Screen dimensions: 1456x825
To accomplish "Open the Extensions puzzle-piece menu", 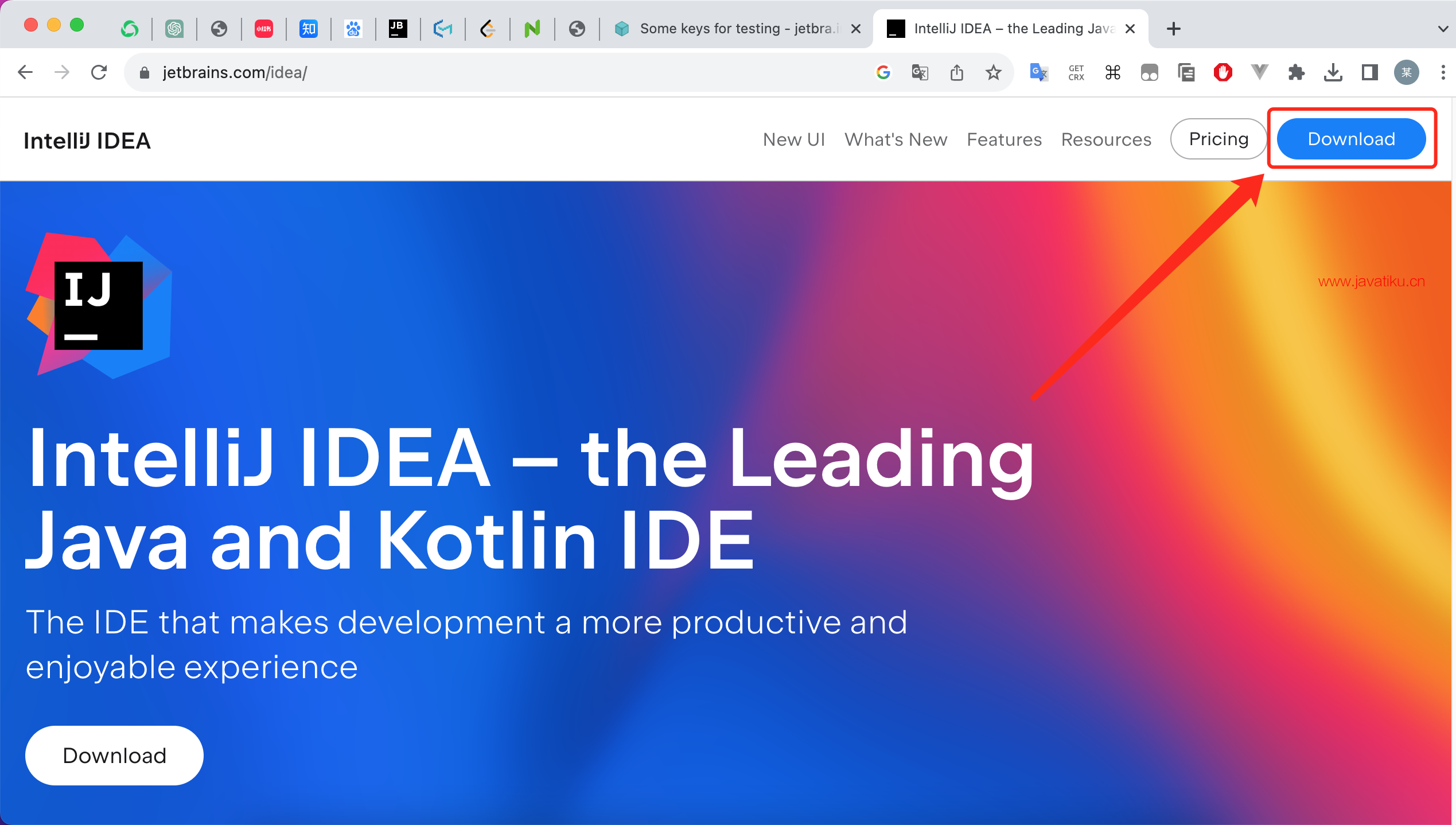I will [x=1297, y=72].
